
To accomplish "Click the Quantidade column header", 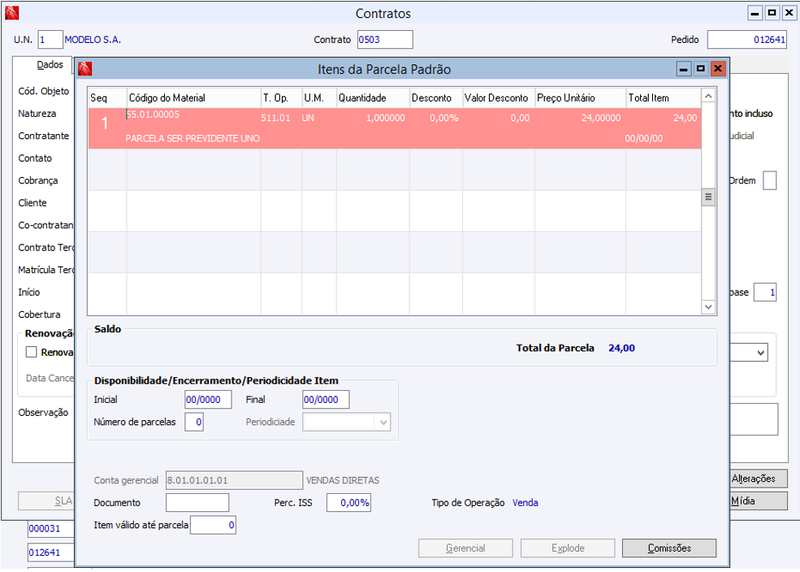I will click(x=373, y=98).
